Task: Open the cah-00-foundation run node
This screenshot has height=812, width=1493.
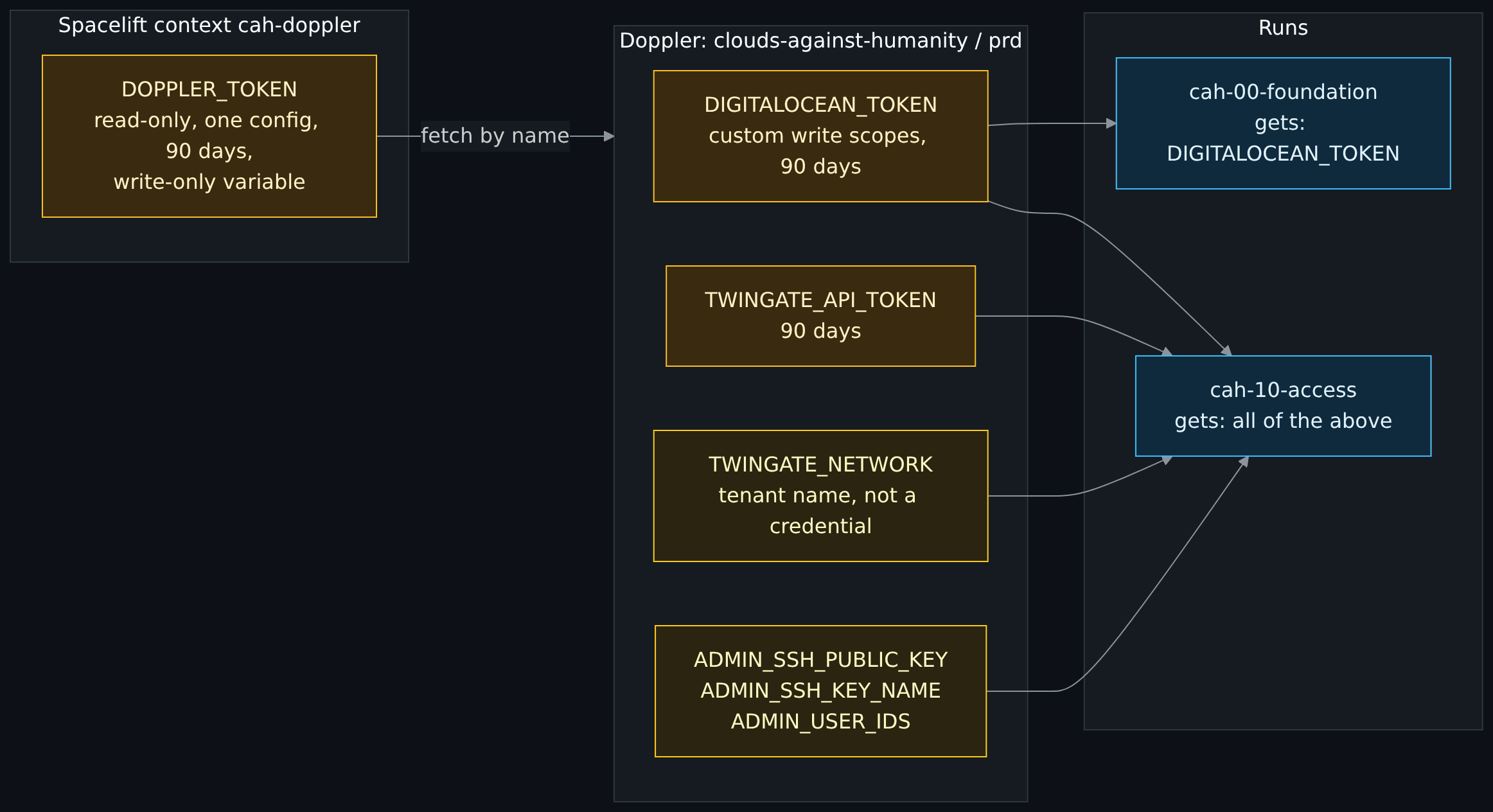Action: pyautogui.click(x=1283, y=123)
